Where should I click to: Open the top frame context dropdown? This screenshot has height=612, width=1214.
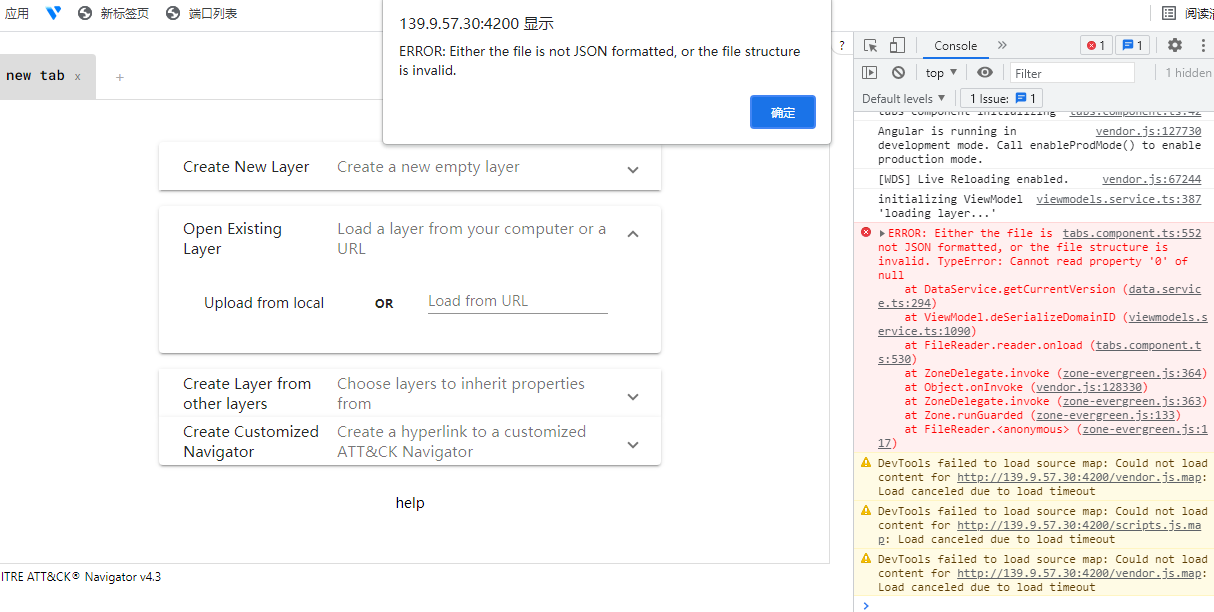pos(940,71)
